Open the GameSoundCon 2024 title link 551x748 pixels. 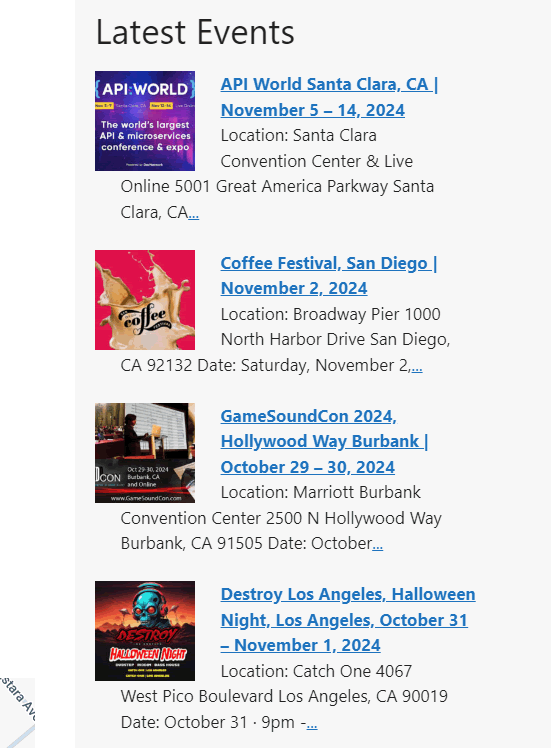324,441
